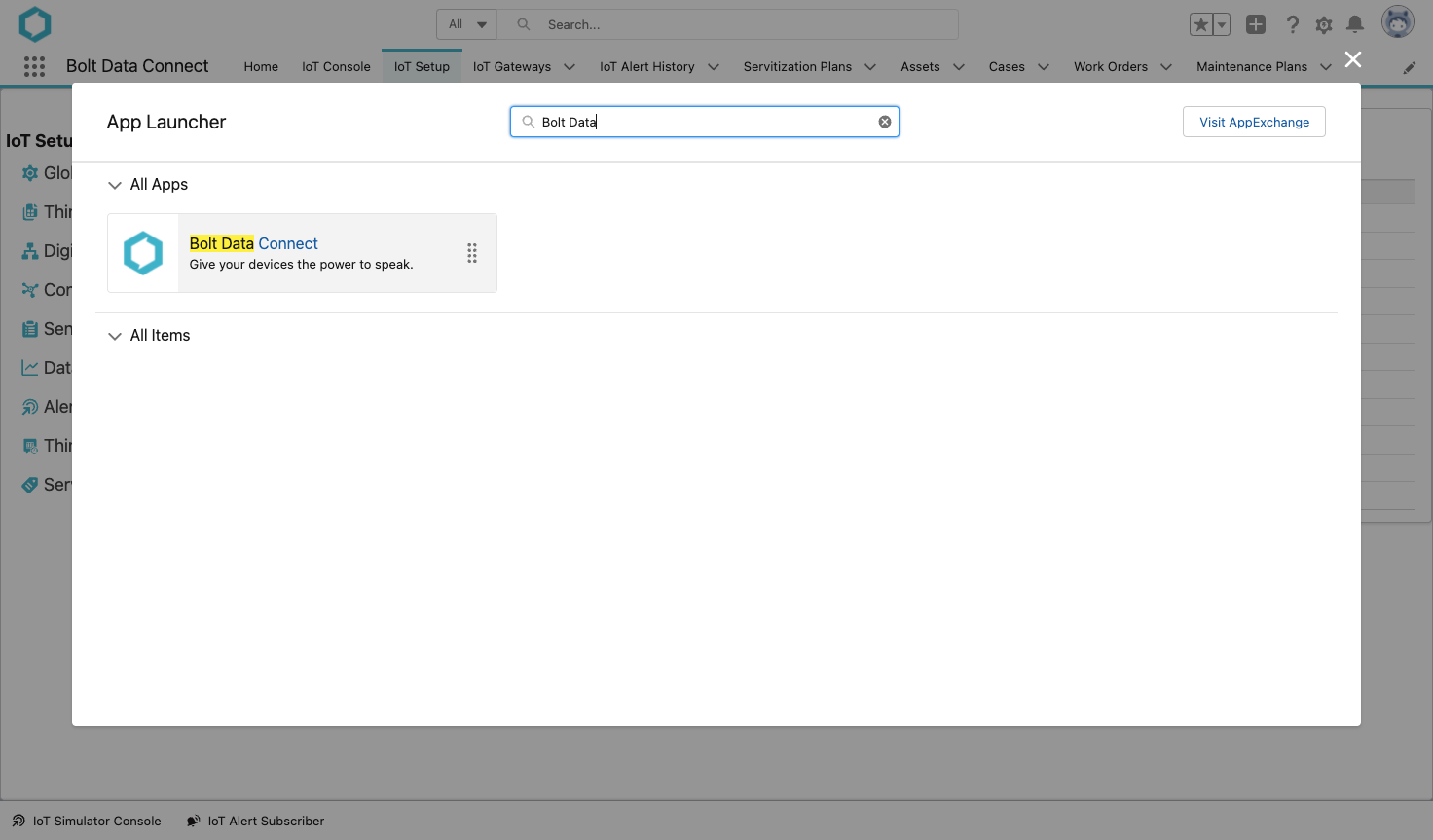Viewport: 1433px width, 840px height.
Task: Expand the IoT Alert History chevron
Action: coord(714,67)
